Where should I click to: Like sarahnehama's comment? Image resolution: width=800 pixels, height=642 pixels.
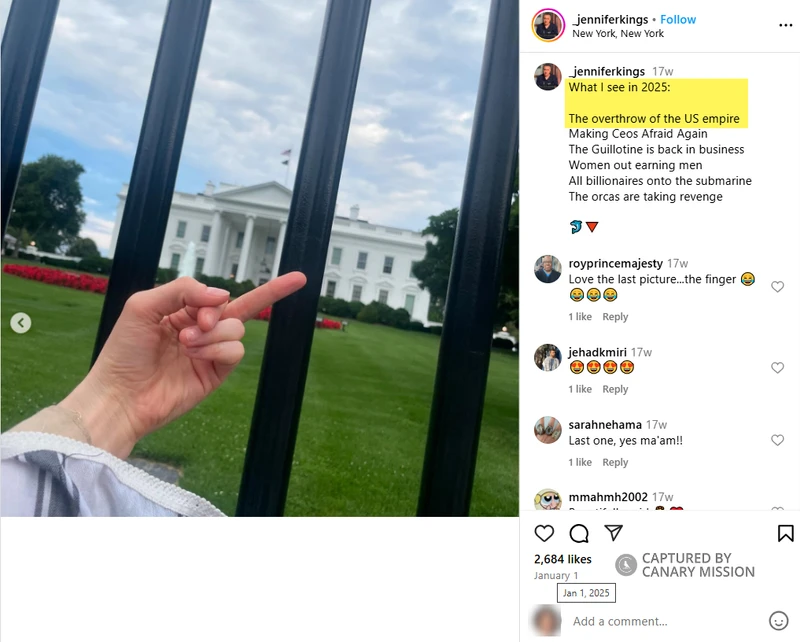pos(778,440)
